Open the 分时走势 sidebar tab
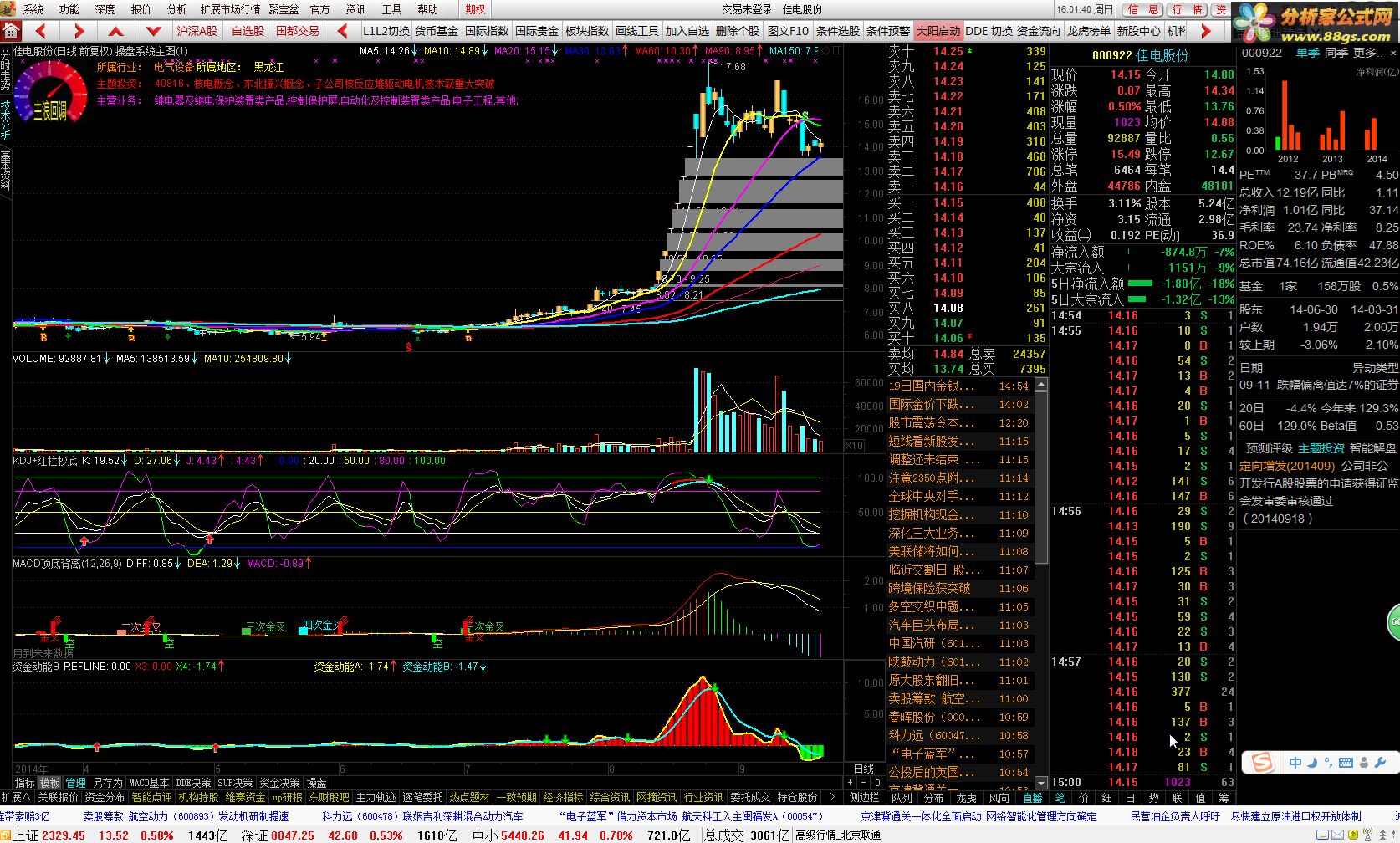Viewport: 1400px width, 843px height. pyautogui.click(x=6, y=69)
